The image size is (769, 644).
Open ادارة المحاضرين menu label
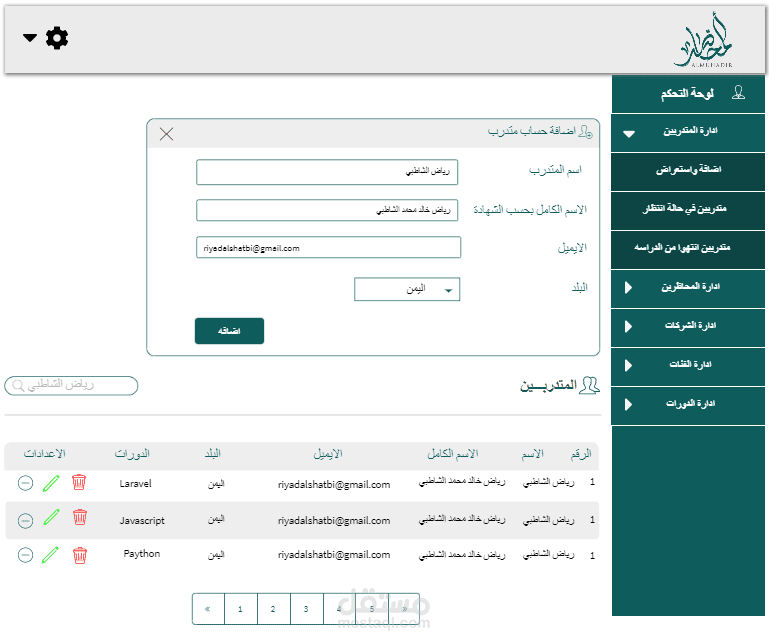coord(691,286)
